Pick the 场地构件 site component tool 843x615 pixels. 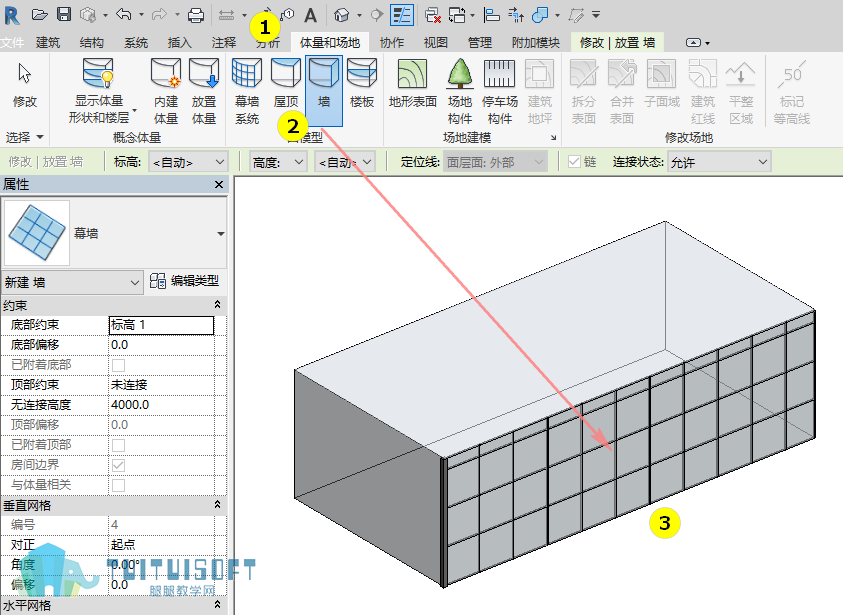[460, 91]
